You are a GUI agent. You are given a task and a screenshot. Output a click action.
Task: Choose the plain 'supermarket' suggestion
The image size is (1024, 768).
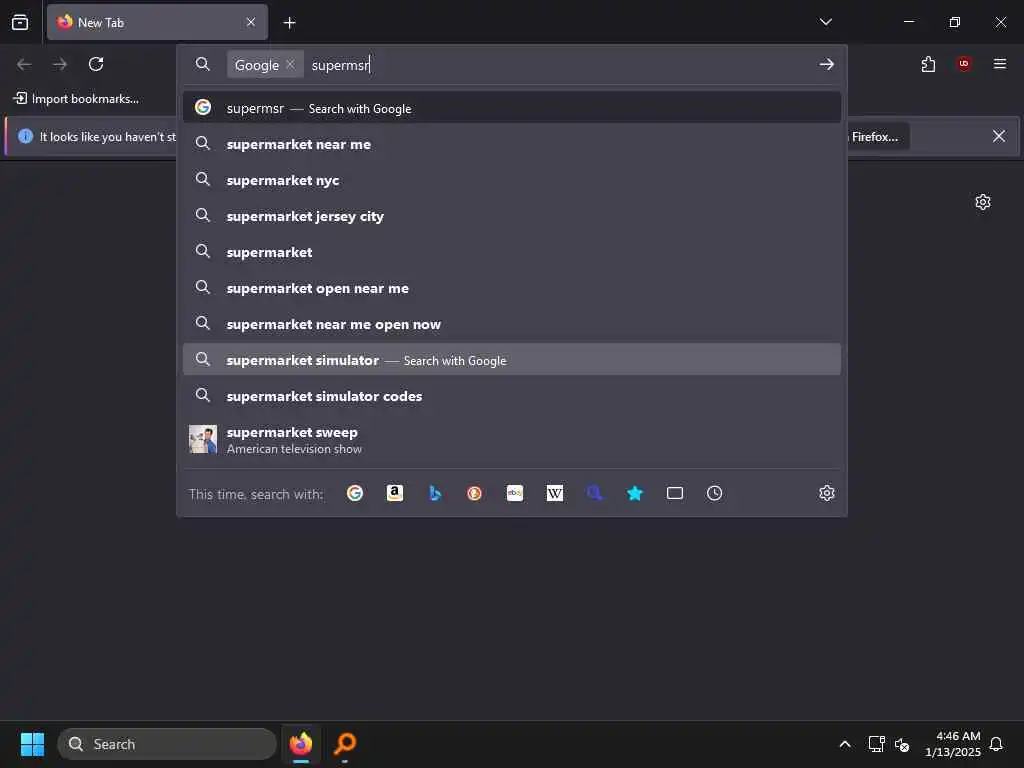coord(511,251)
